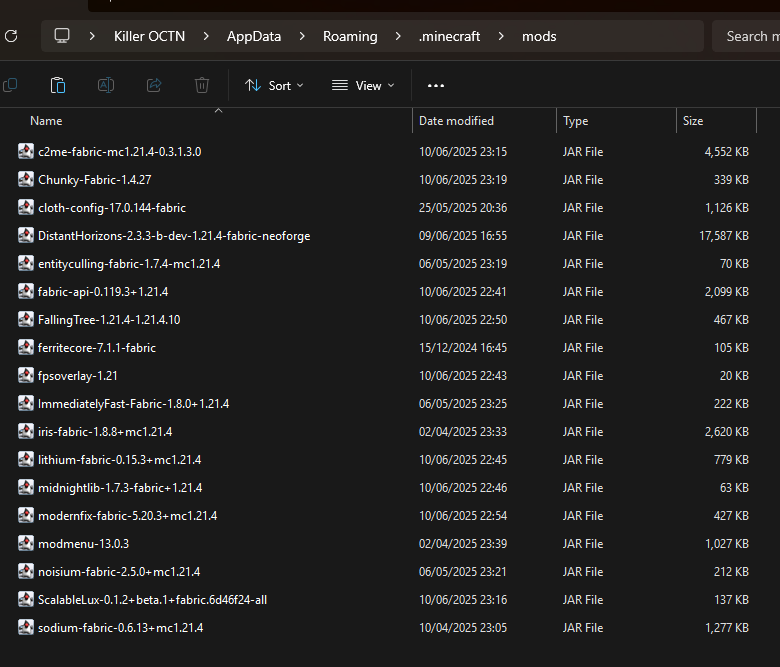780x667 pixels.
Task: Click the 2,620 KB size value
Action: click(726, 432)
